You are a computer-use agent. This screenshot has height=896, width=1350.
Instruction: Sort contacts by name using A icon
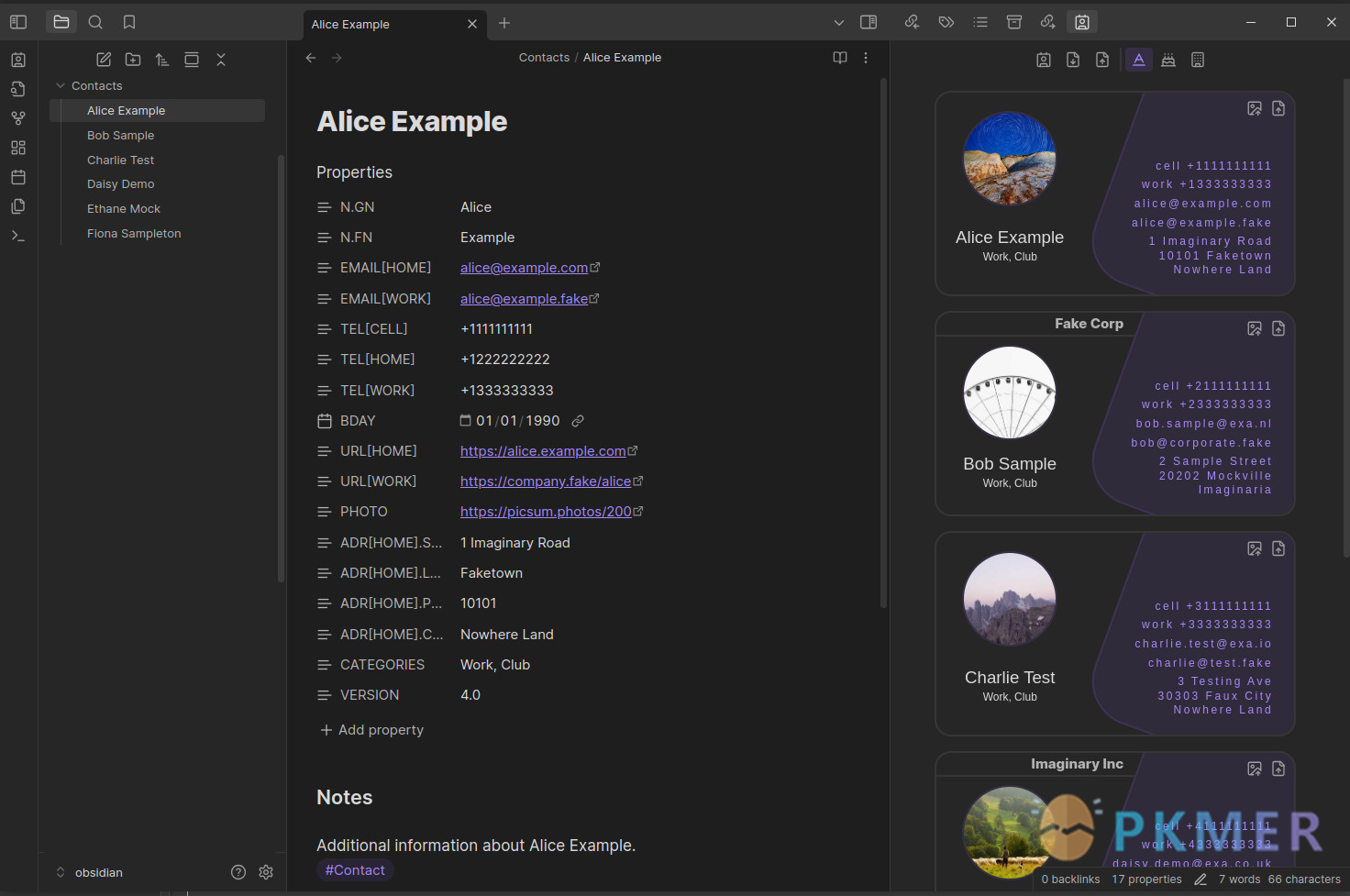click(x=1139, y=60)
